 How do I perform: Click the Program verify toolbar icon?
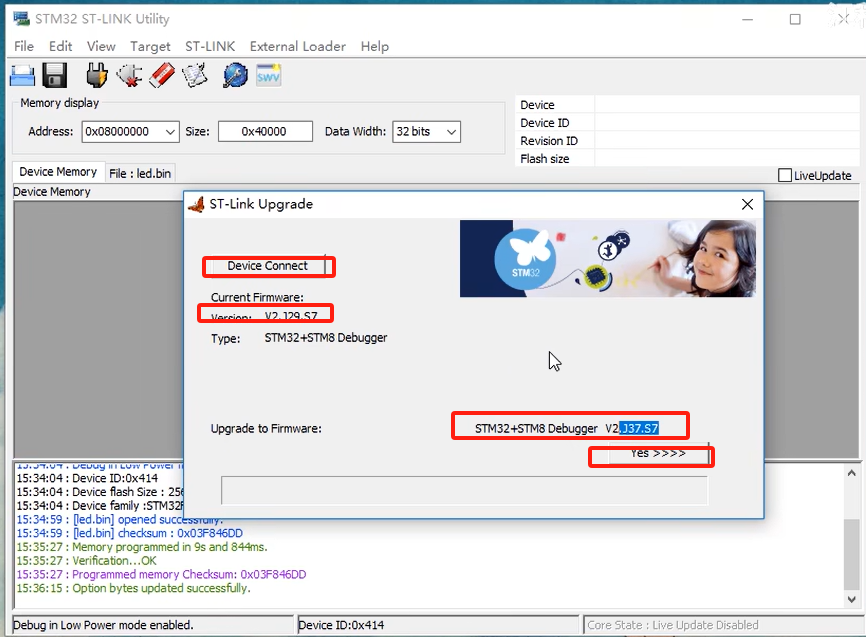194,75
